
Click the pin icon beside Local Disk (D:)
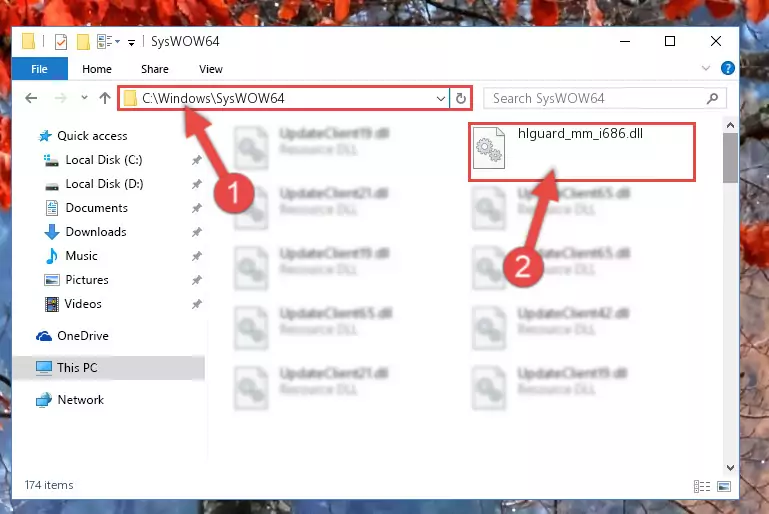click(197, 184)
